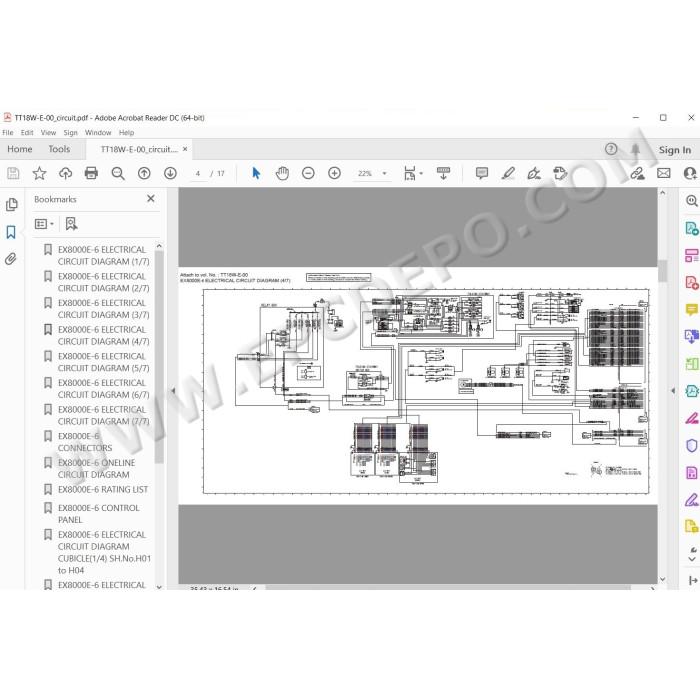This screenshot has height=700, width=700.
Task: Open bookmark EX8000E-6 CONNECTORS
Action: click(85, 442)
